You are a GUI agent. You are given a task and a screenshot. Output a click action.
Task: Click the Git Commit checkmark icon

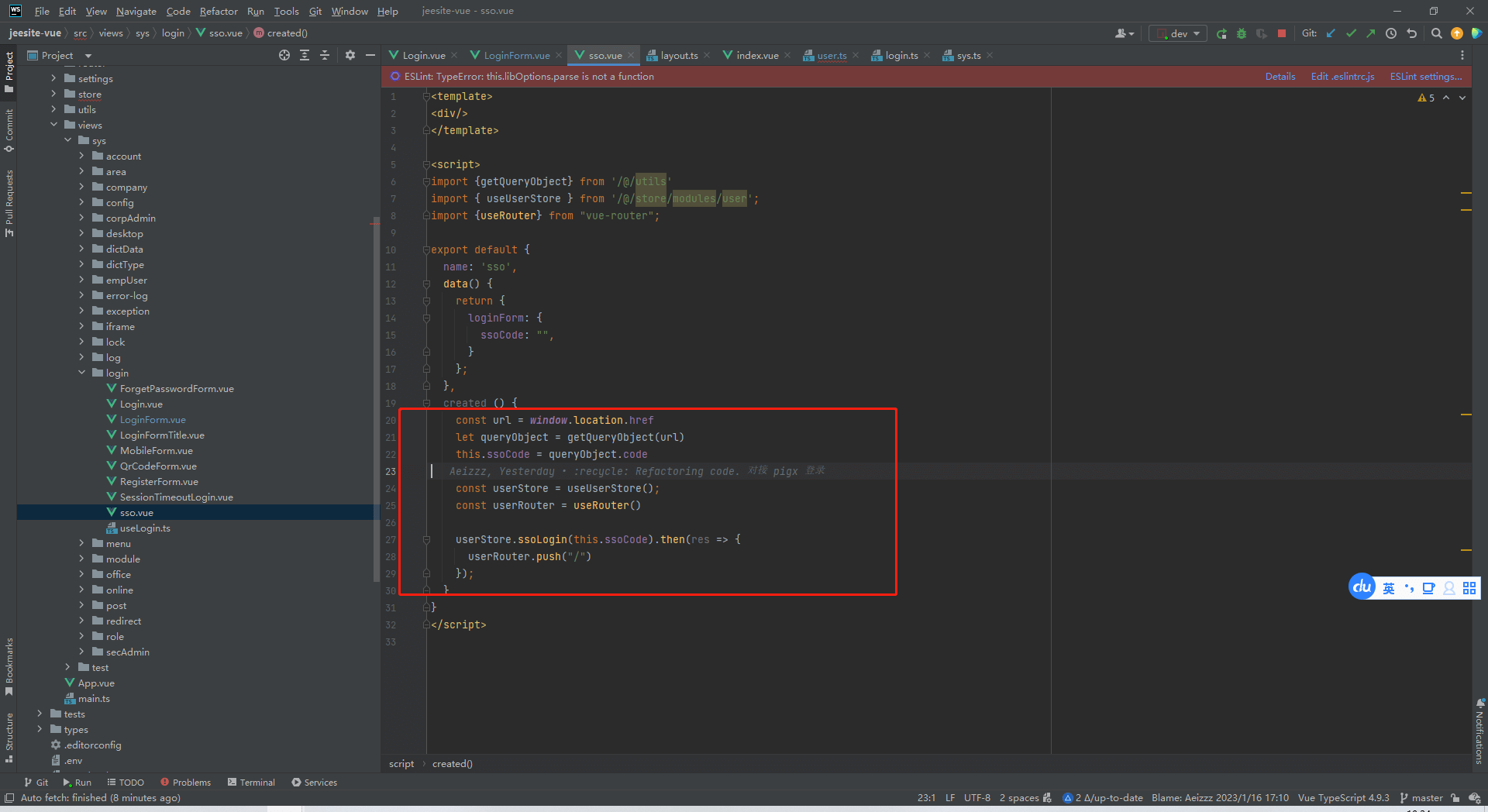coord(1351,33)
